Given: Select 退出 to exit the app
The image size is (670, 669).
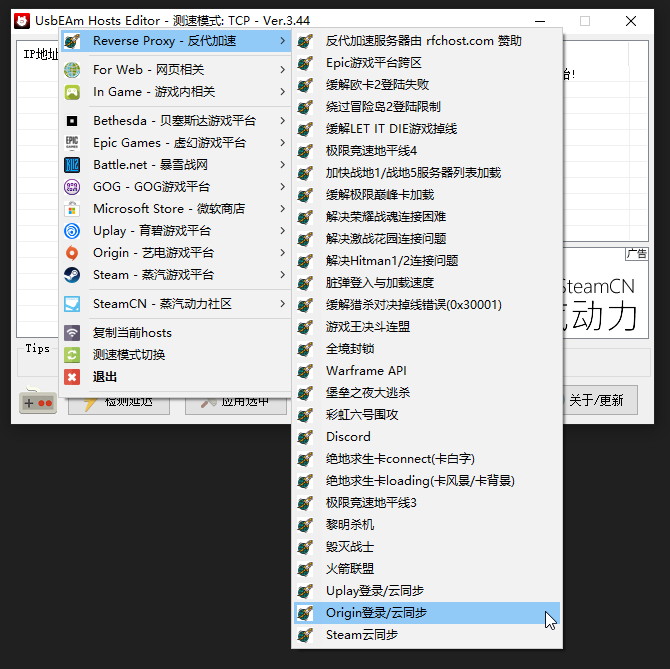Looking at the screenshot, I should (x=176, y=377).
